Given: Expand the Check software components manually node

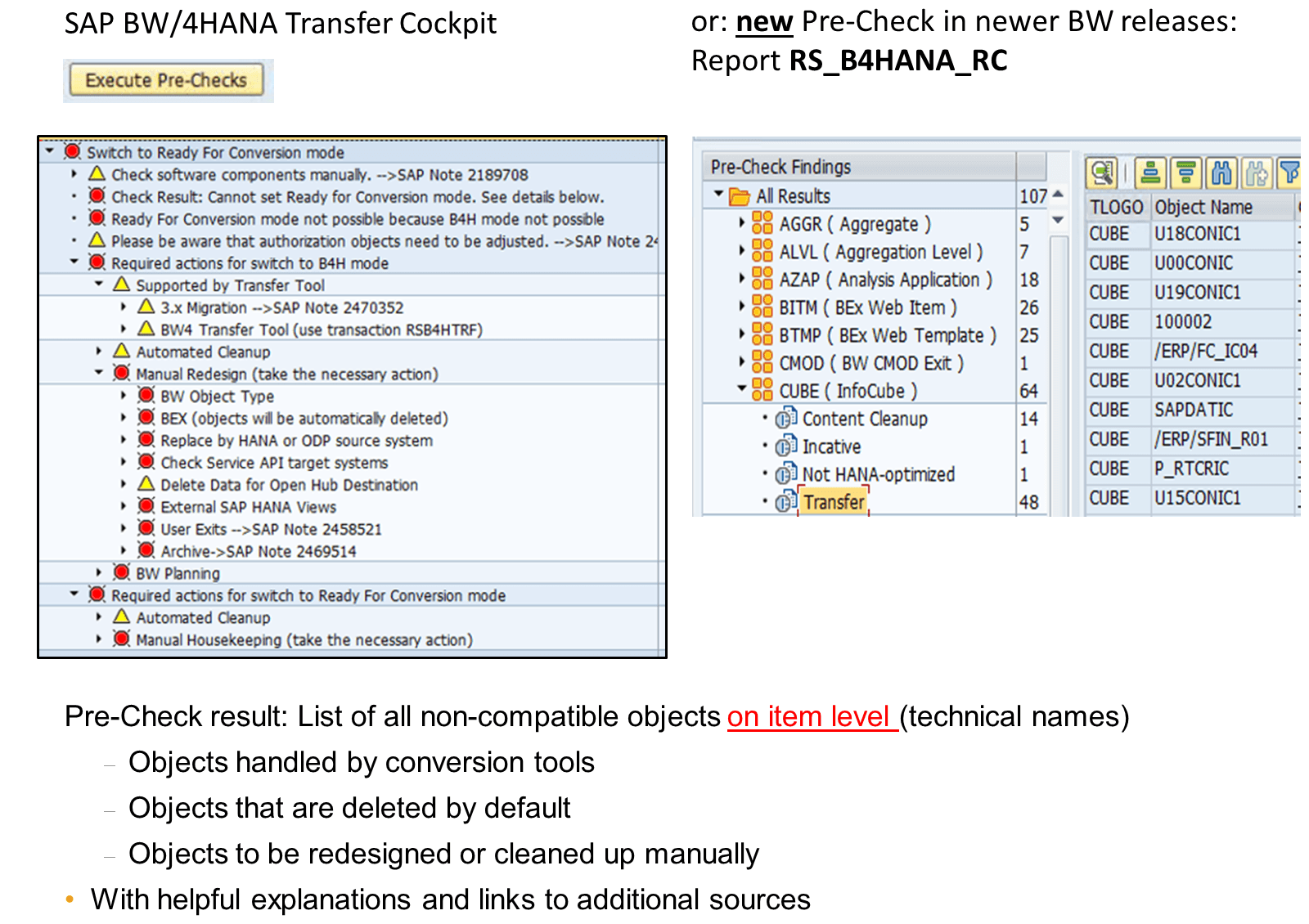Looking at the screenshot, I should pyautogui.click(x=74, y=173).
